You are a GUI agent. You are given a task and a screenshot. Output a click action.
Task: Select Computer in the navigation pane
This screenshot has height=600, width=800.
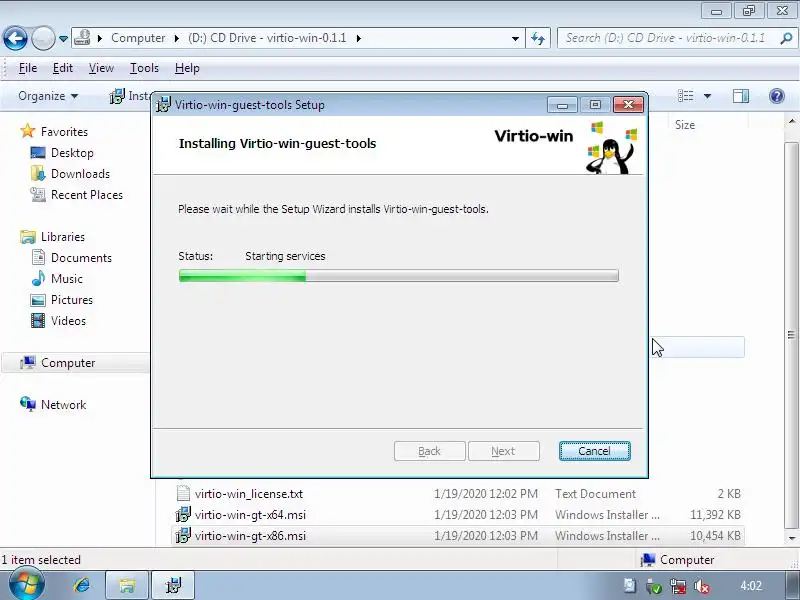tap(76, 363)
